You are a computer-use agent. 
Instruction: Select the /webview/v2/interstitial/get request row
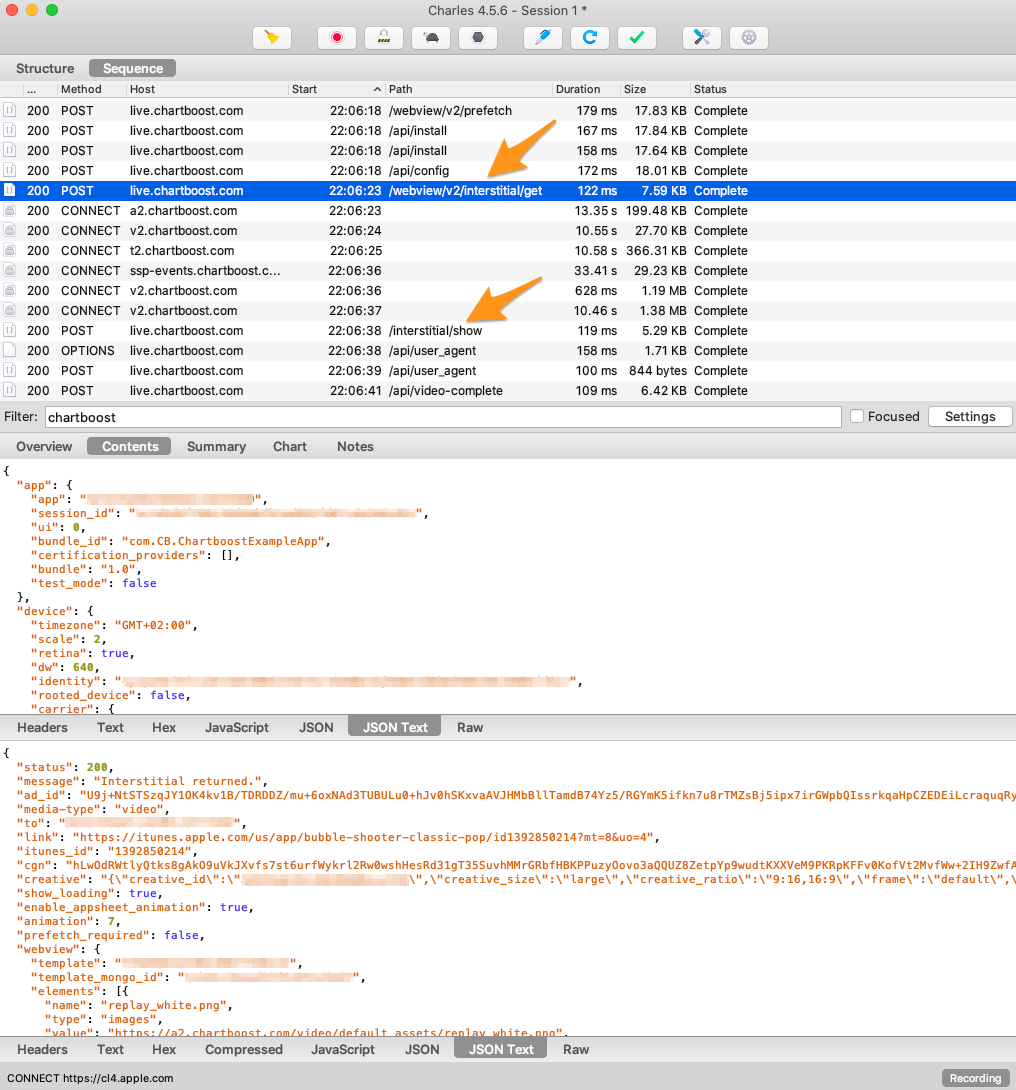click(x=508, y=191)
